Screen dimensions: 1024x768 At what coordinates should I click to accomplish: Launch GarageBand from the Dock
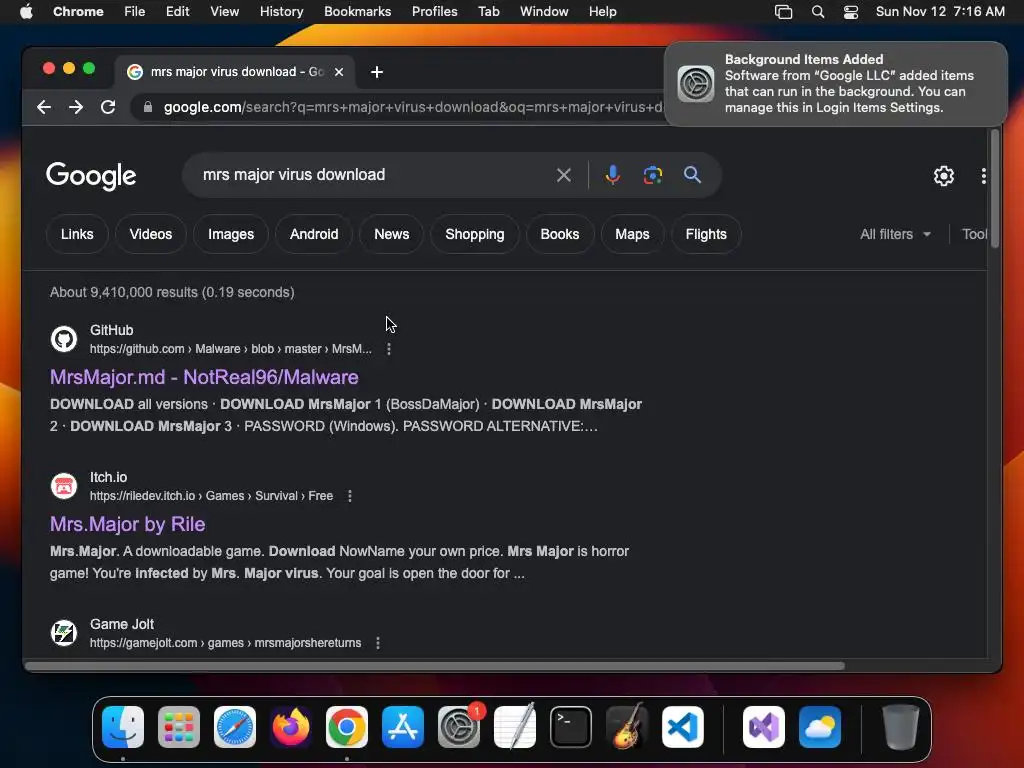(x=627, y=727)
